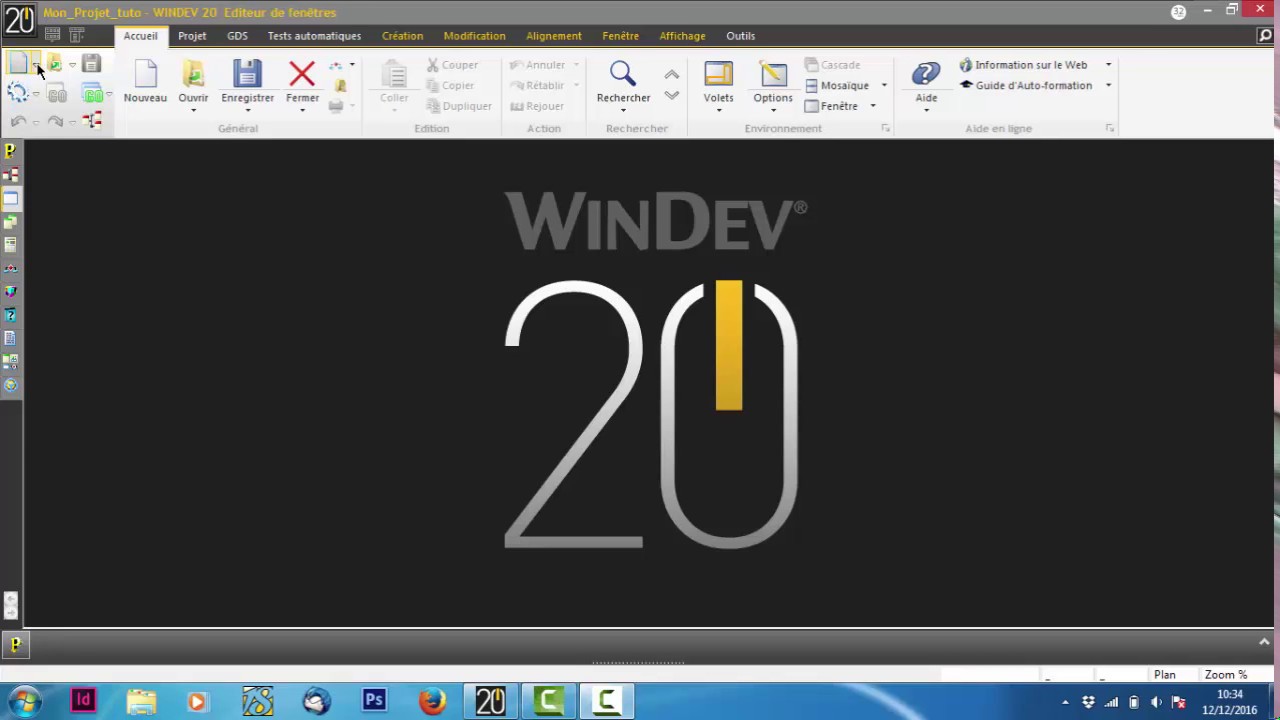Open the Tests automatiques tab
The height and width of the screenshot is (720, 1280).
tap(314, 36)
